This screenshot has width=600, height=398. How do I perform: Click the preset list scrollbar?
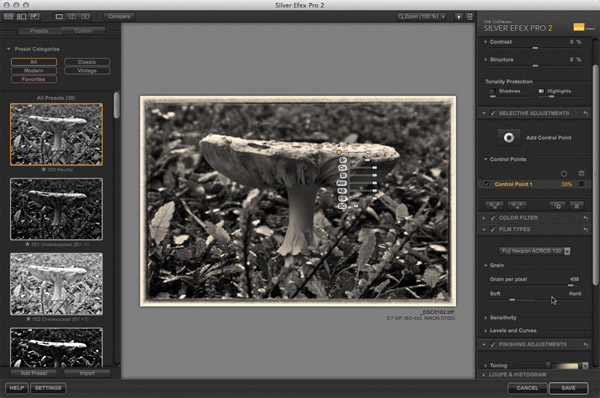(x=116, y=105)
